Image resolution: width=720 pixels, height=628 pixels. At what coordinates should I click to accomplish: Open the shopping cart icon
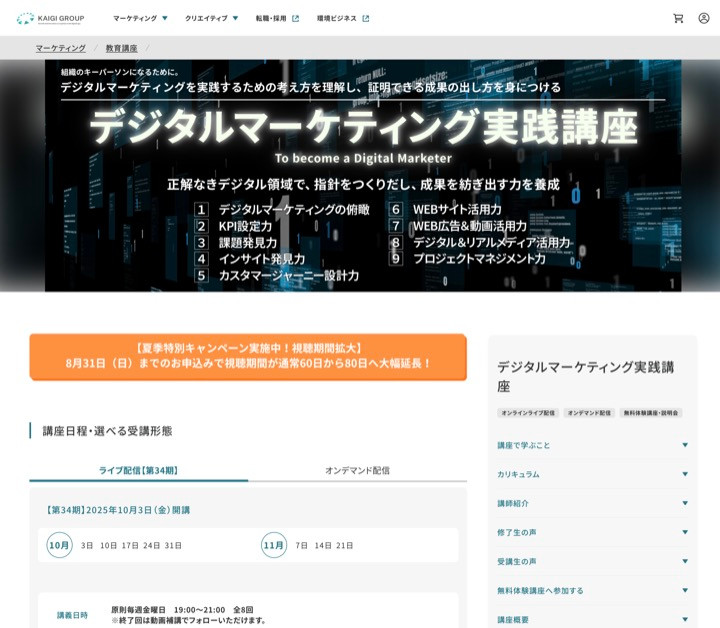(678, 18)
